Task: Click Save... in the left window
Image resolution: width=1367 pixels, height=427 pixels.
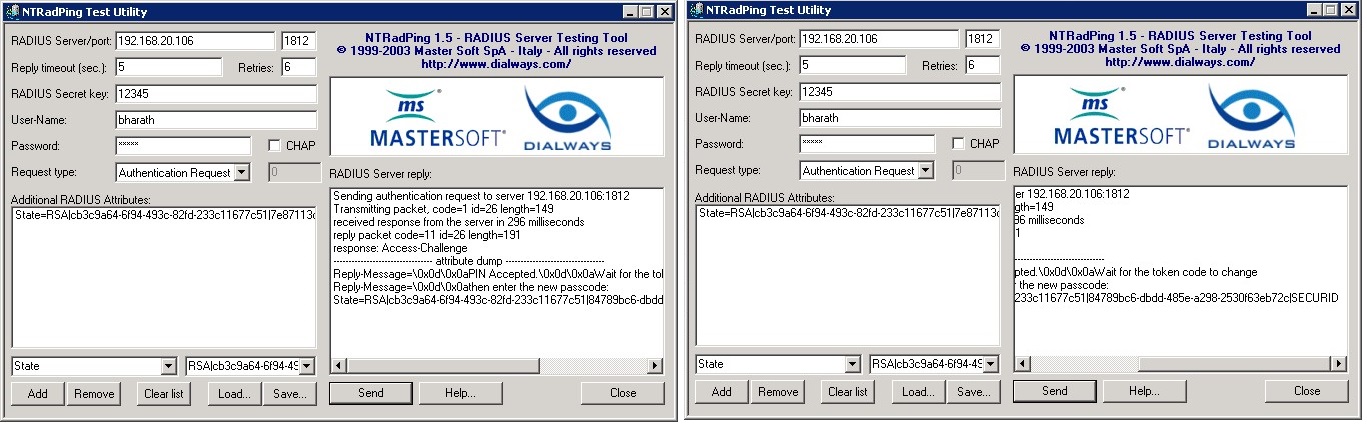Action: pos(291,394)
